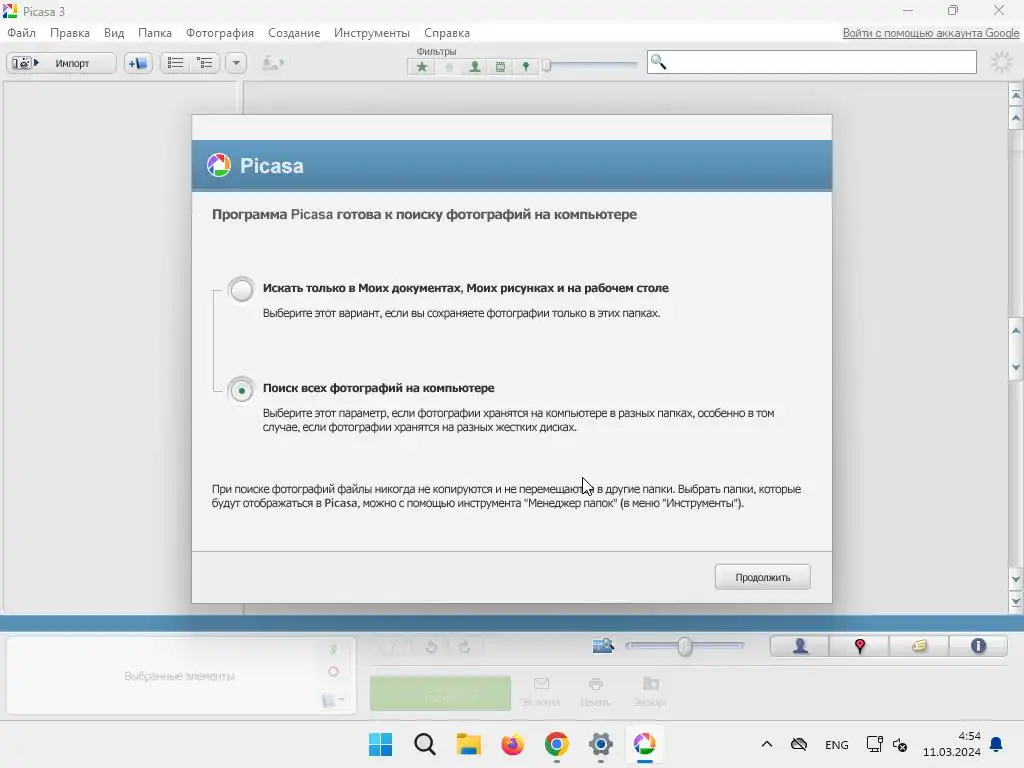Open Windows taskbar search
Image resolution: width=1024 pixels, height=768 pixels.
(424, 744)
